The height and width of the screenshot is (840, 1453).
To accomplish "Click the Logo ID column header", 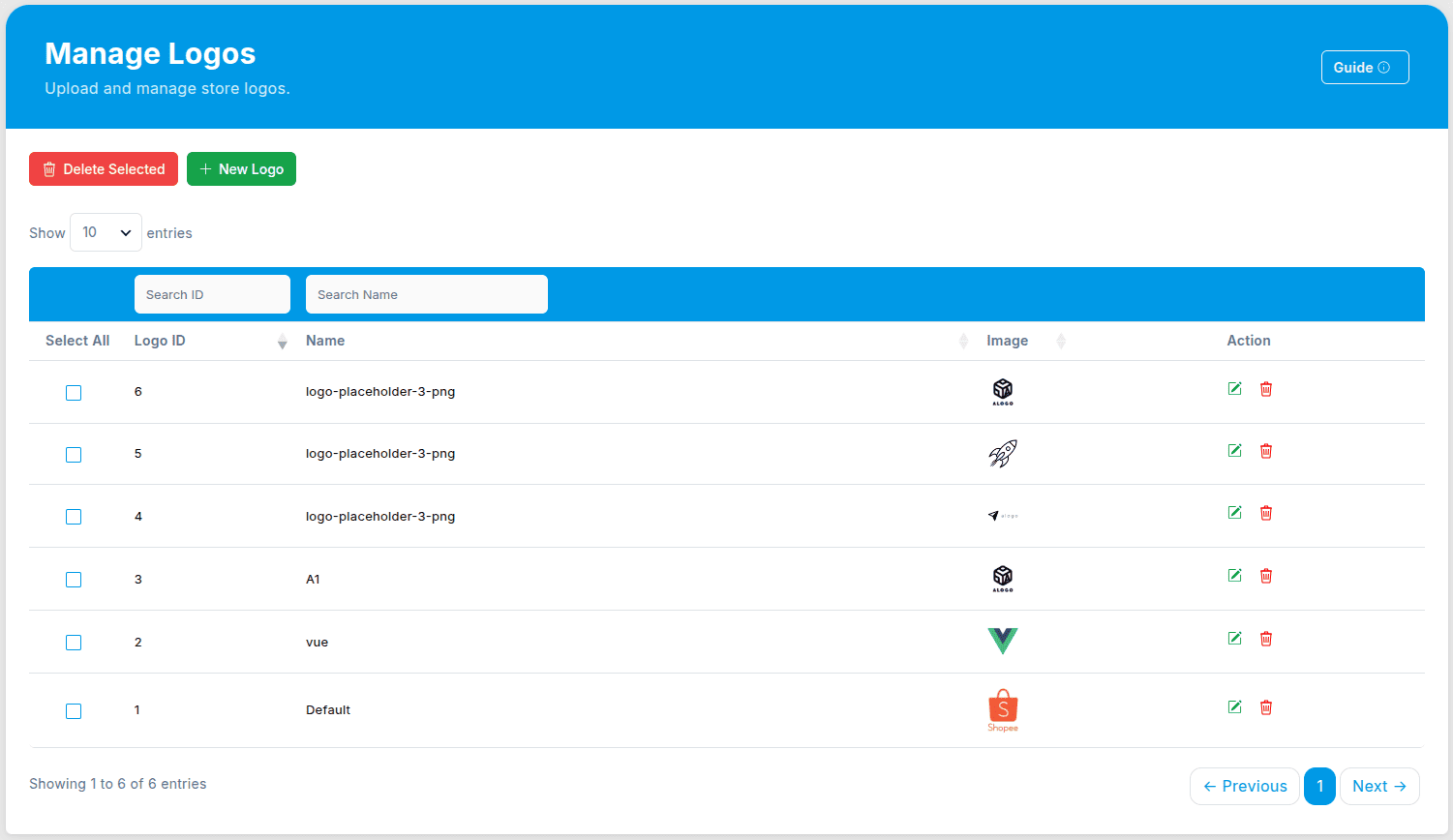I will (160, 341).
